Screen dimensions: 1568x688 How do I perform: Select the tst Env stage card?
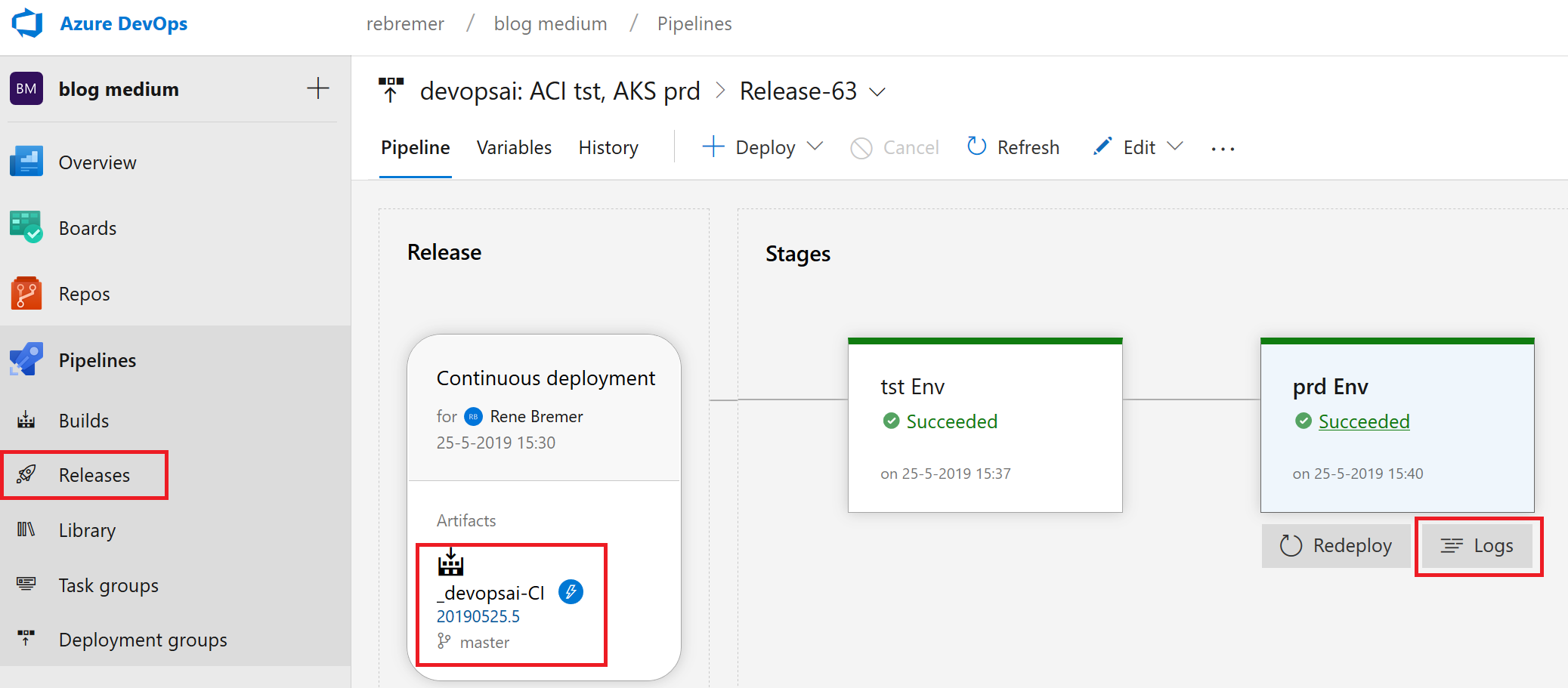[x=985, y=427]
